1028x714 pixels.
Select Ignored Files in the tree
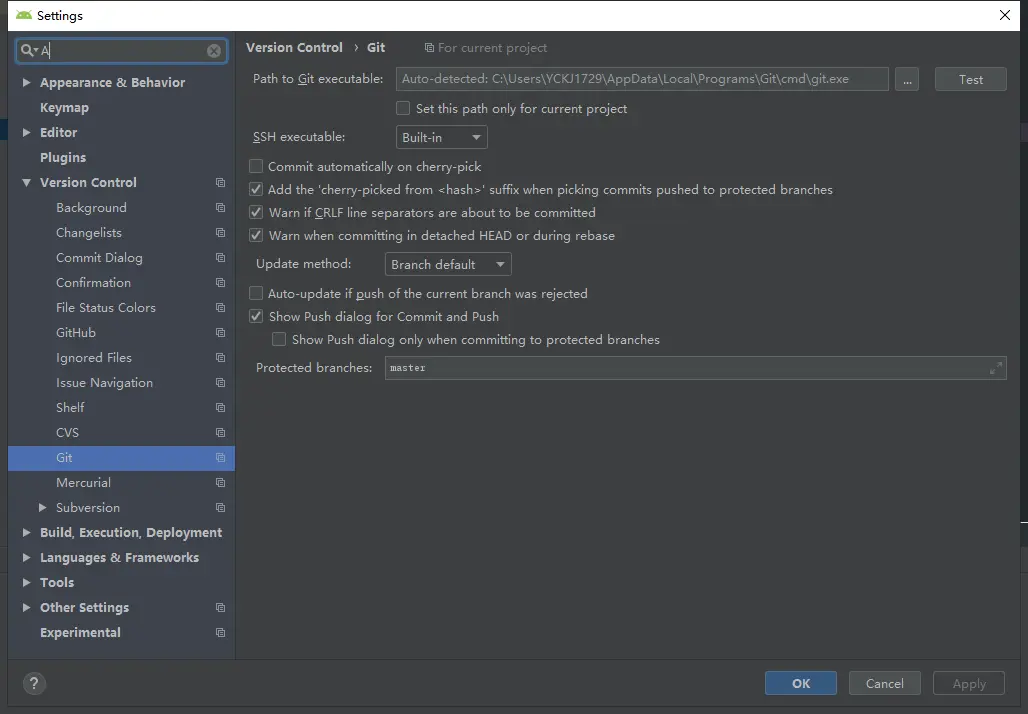tap(94, 357)
